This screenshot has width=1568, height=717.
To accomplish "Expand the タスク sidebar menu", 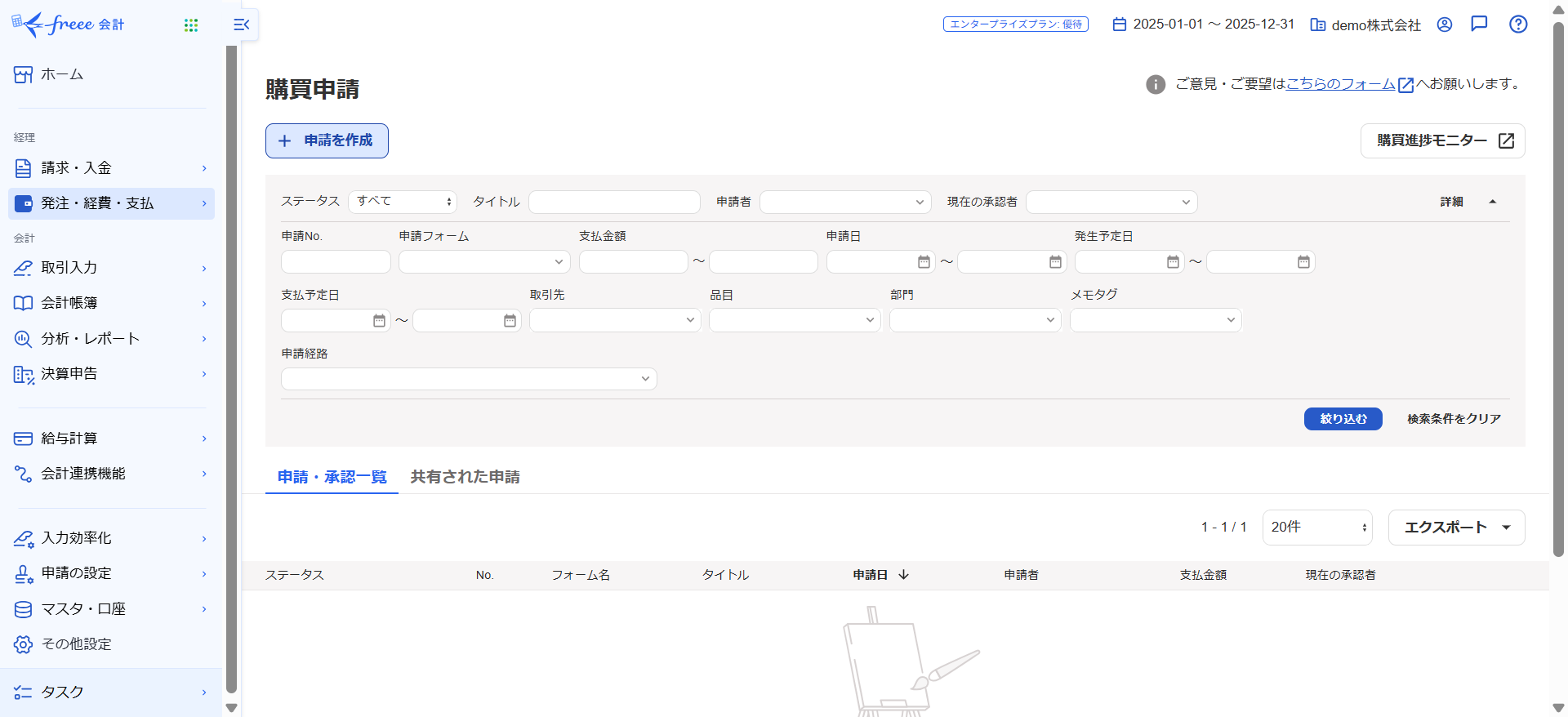I will [x=111, y=693].
